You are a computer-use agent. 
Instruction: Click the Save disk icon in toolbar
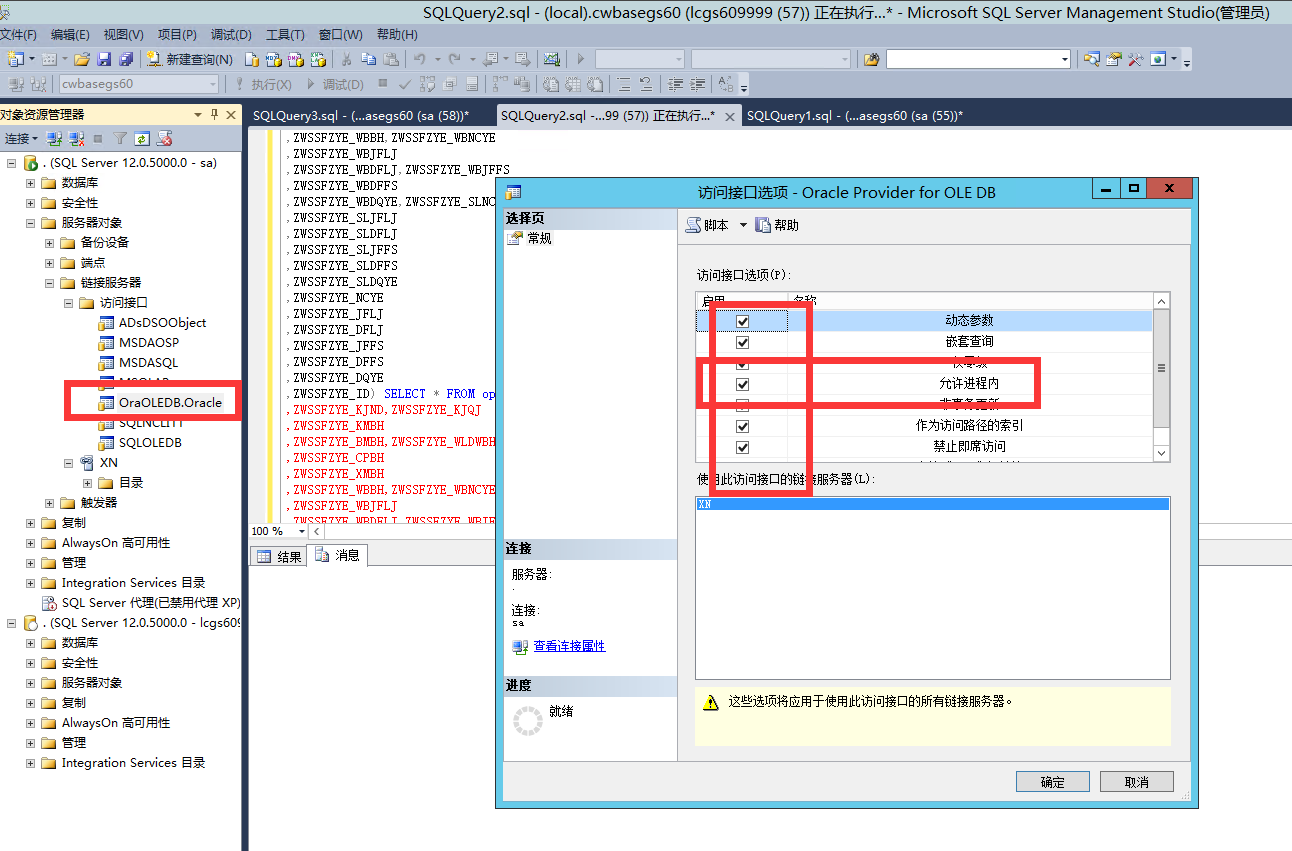pos(104,60)
